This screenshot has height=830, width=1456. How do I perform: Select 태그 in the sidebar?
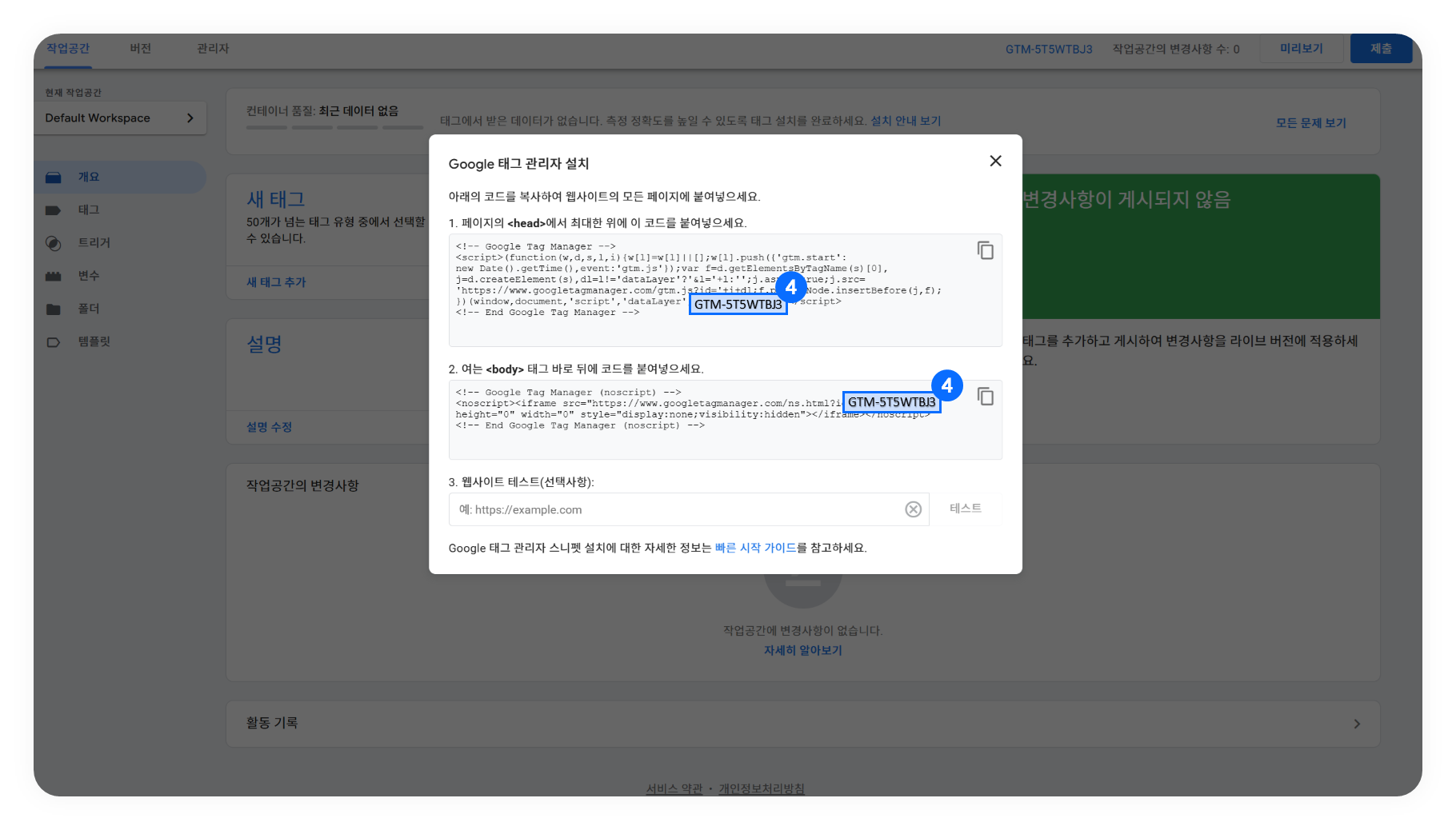89,209
